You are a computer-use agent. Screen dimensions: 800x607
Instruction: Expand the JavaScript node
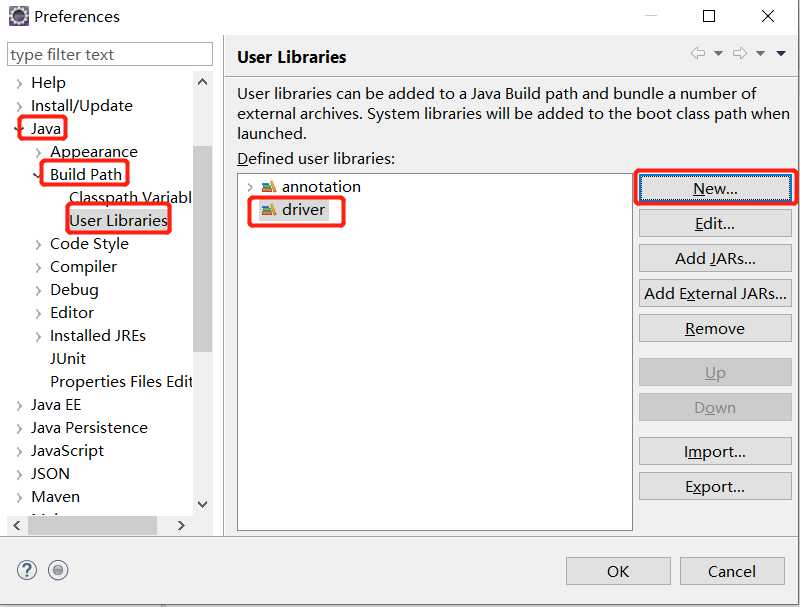[x=19, y=451]
